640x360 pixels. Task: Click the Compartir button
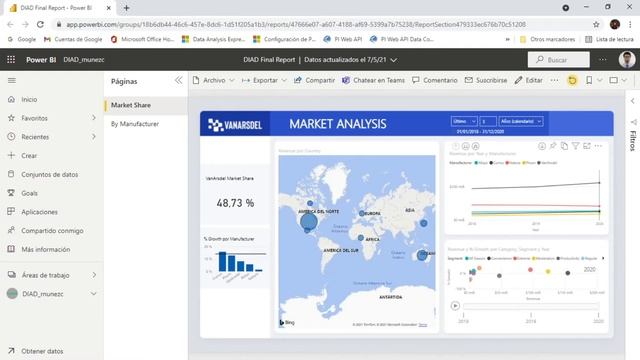(314, 80)
